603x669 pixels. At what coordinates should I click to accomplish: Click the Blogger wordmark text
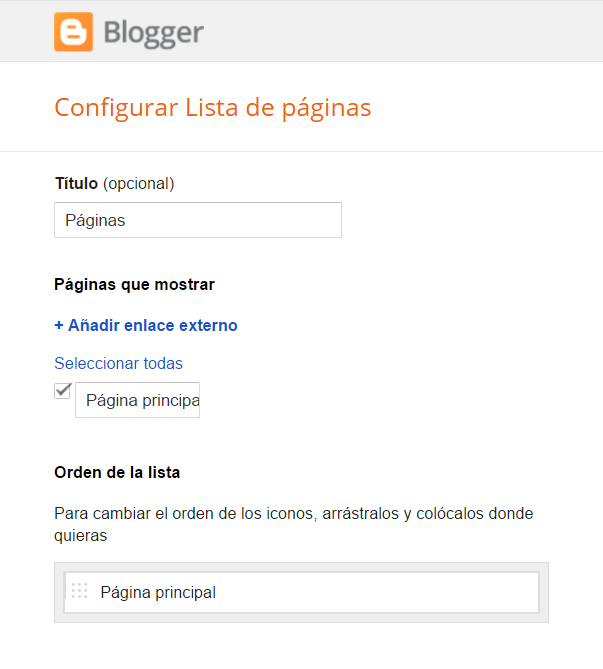pyautogui.click(x=152, y=33)
